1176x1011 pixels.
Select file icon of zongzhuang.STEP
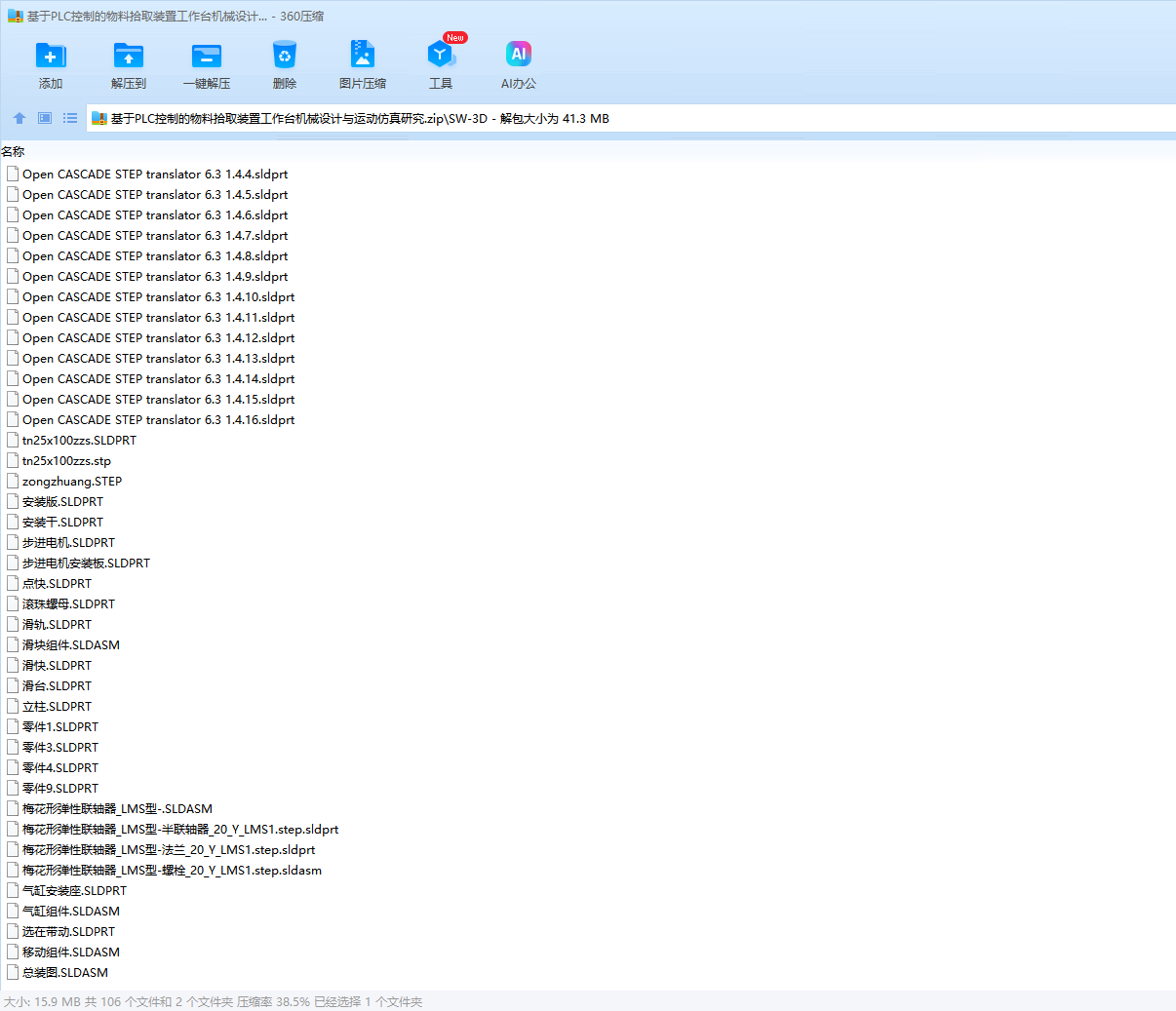(x=13, y=481)
